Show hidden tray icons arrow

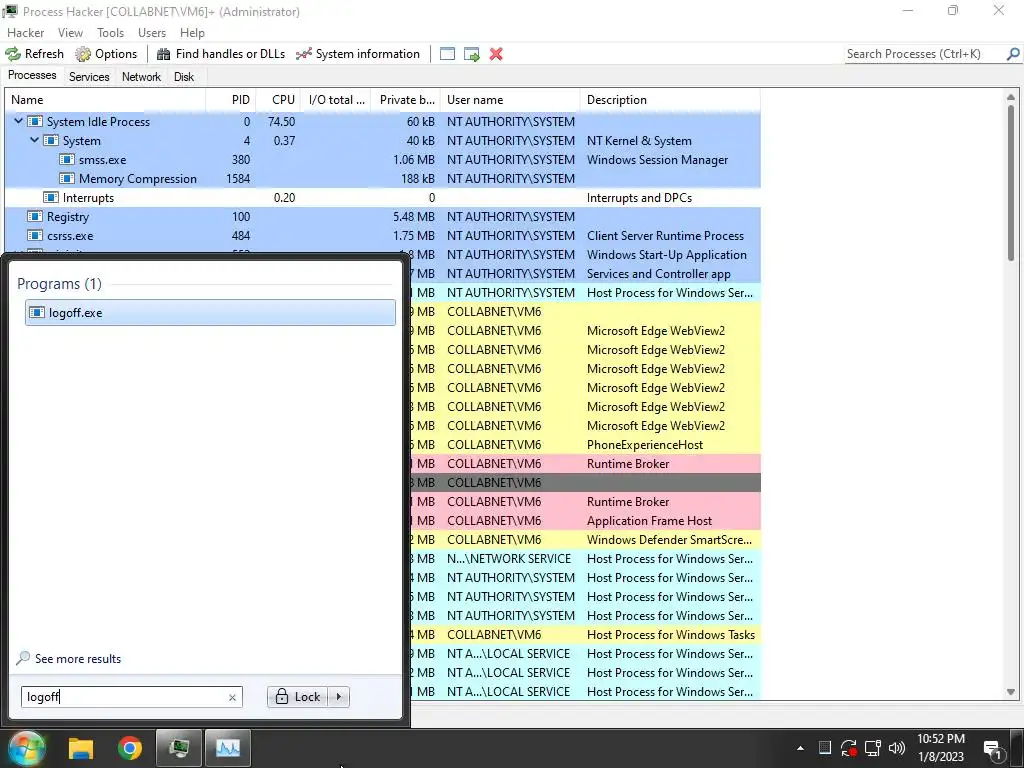(800, 748)
